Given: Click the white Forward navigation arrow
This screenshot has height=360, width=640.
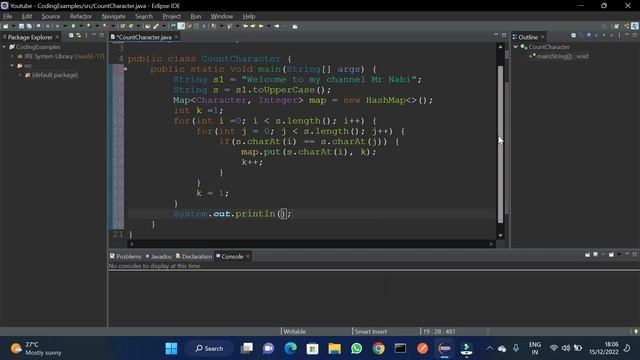Looking at the screenshot, I should (x=277, y=26).
